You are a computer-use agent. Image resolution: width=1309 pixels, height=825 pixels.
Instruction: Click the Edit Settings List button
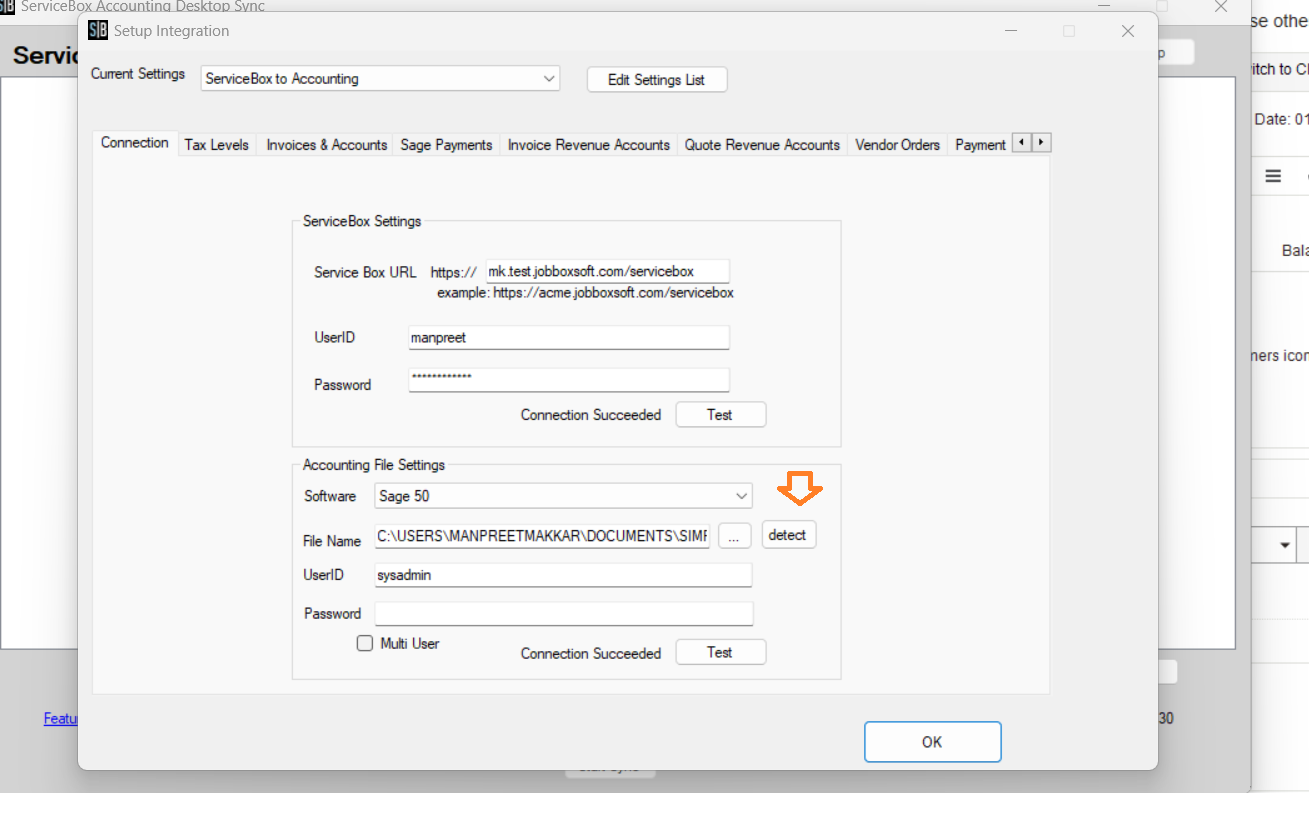[656, 80]
